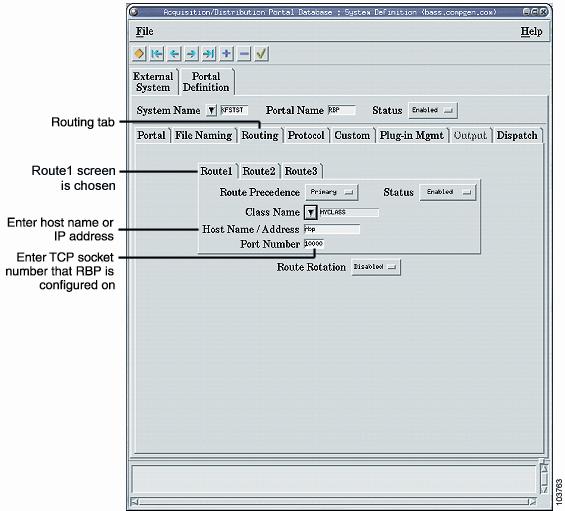Open route Status Enabled option menu
The image size is (565, 511).
pyautogui.click(x=448, y=192)
